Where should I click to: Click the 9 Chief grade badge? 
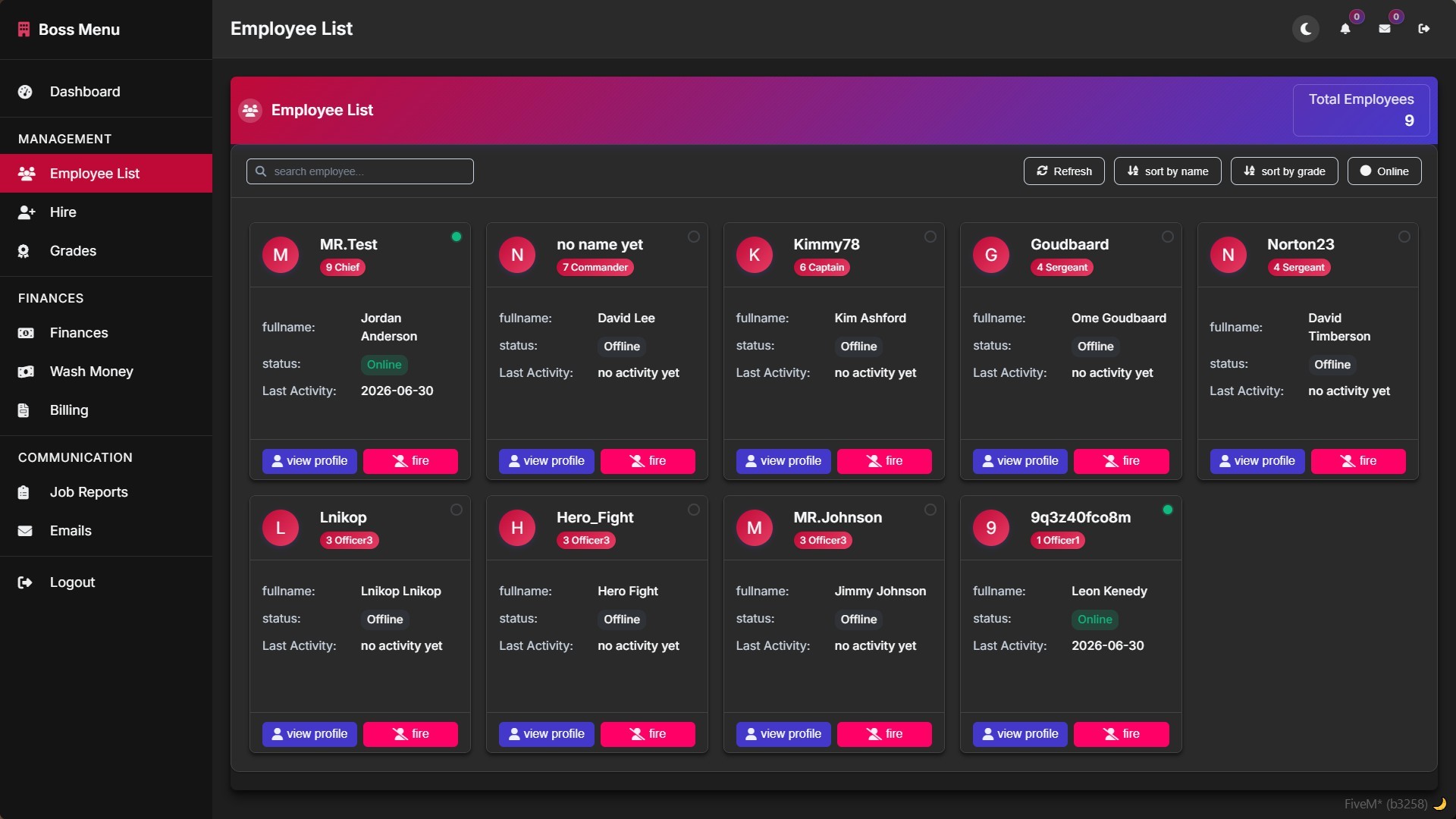point(343,268)
